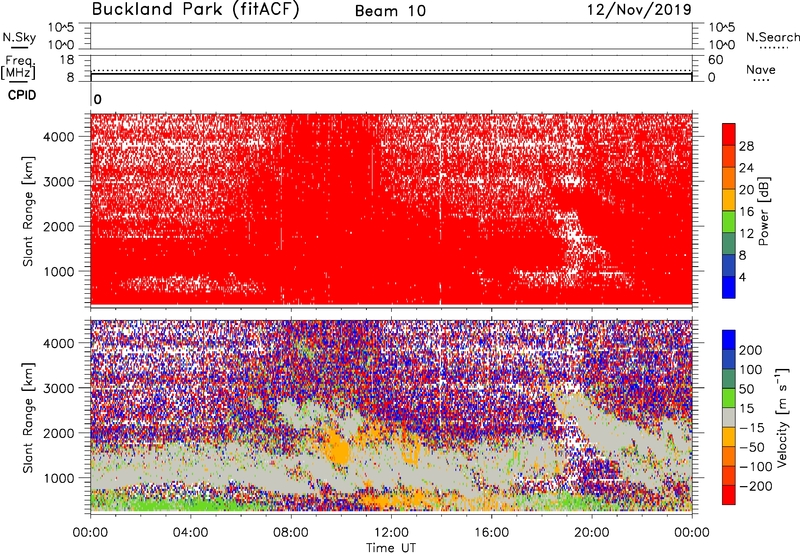
Task: Select the Freq. [MHz] axis label
Action: coord(18,67)
